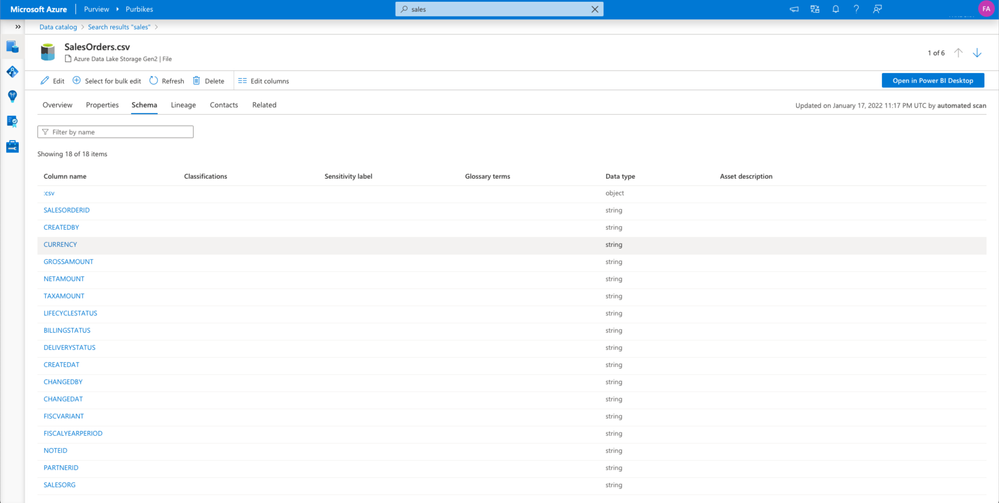
Task: Go to next asset arrow
Action: click(977, 53)
